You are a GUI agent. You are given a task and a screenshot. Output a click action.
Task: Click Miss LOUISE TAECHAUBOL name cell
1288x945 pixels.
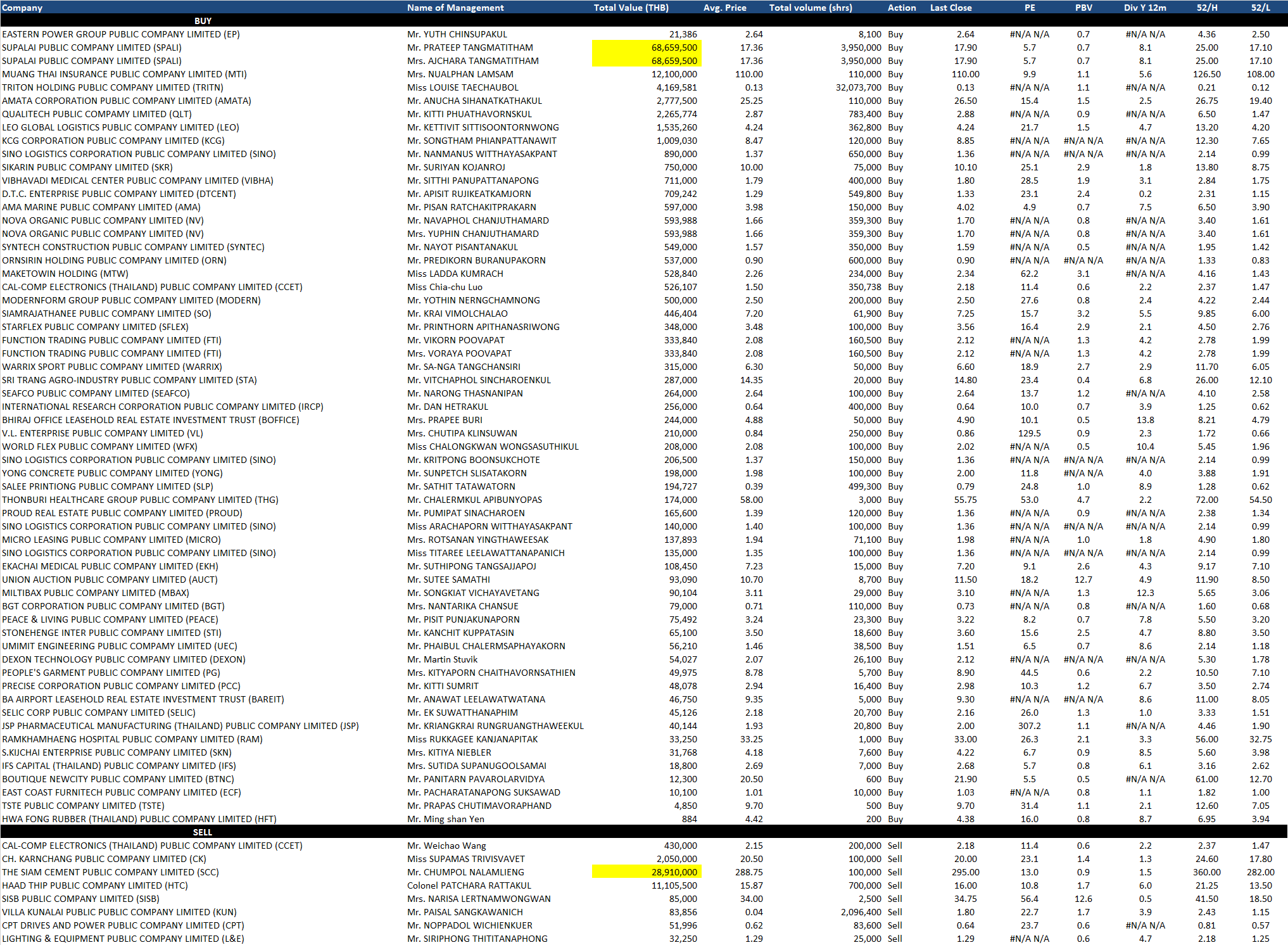[x=463, y=87]
